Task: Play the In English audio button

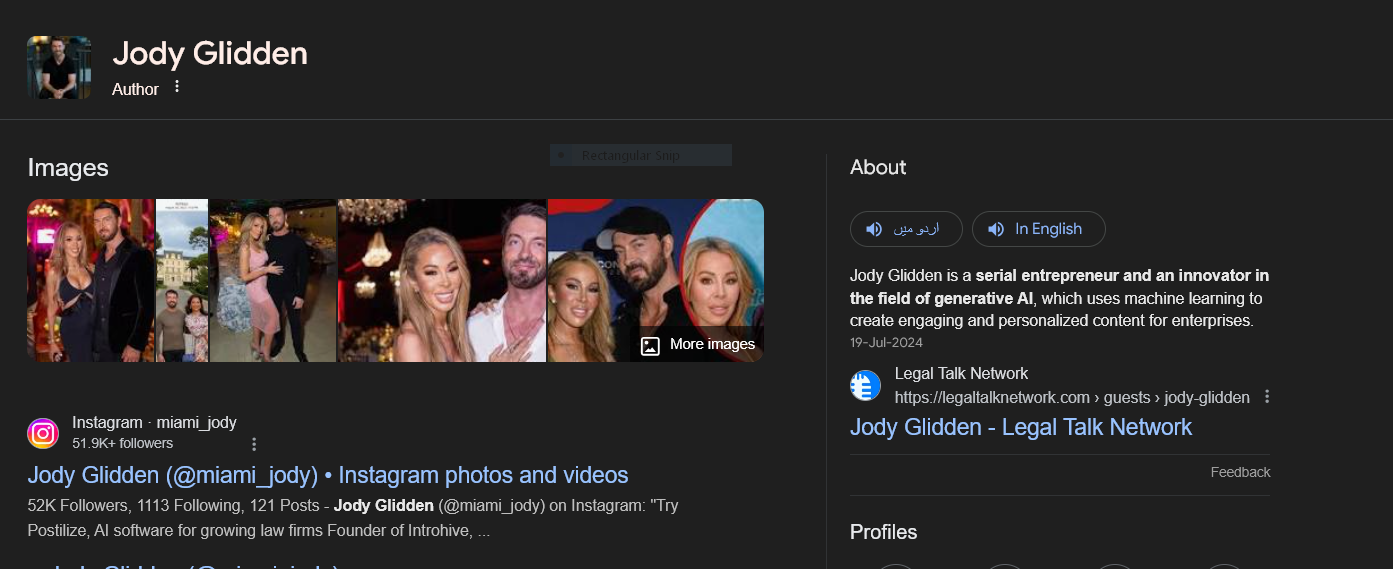Action: (1038, 229)
